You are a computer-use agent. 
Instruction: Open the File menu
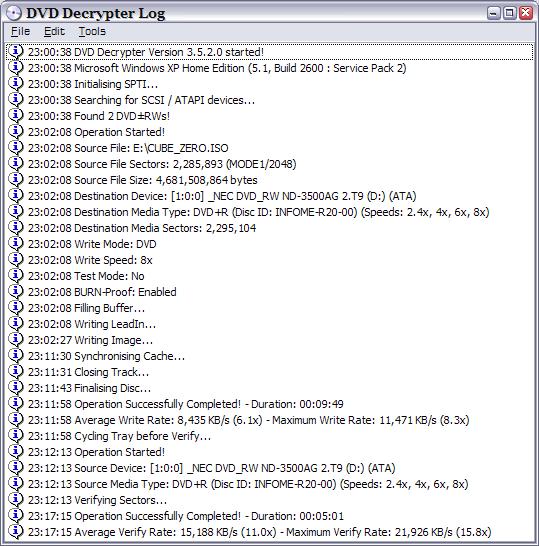[20, 31]
